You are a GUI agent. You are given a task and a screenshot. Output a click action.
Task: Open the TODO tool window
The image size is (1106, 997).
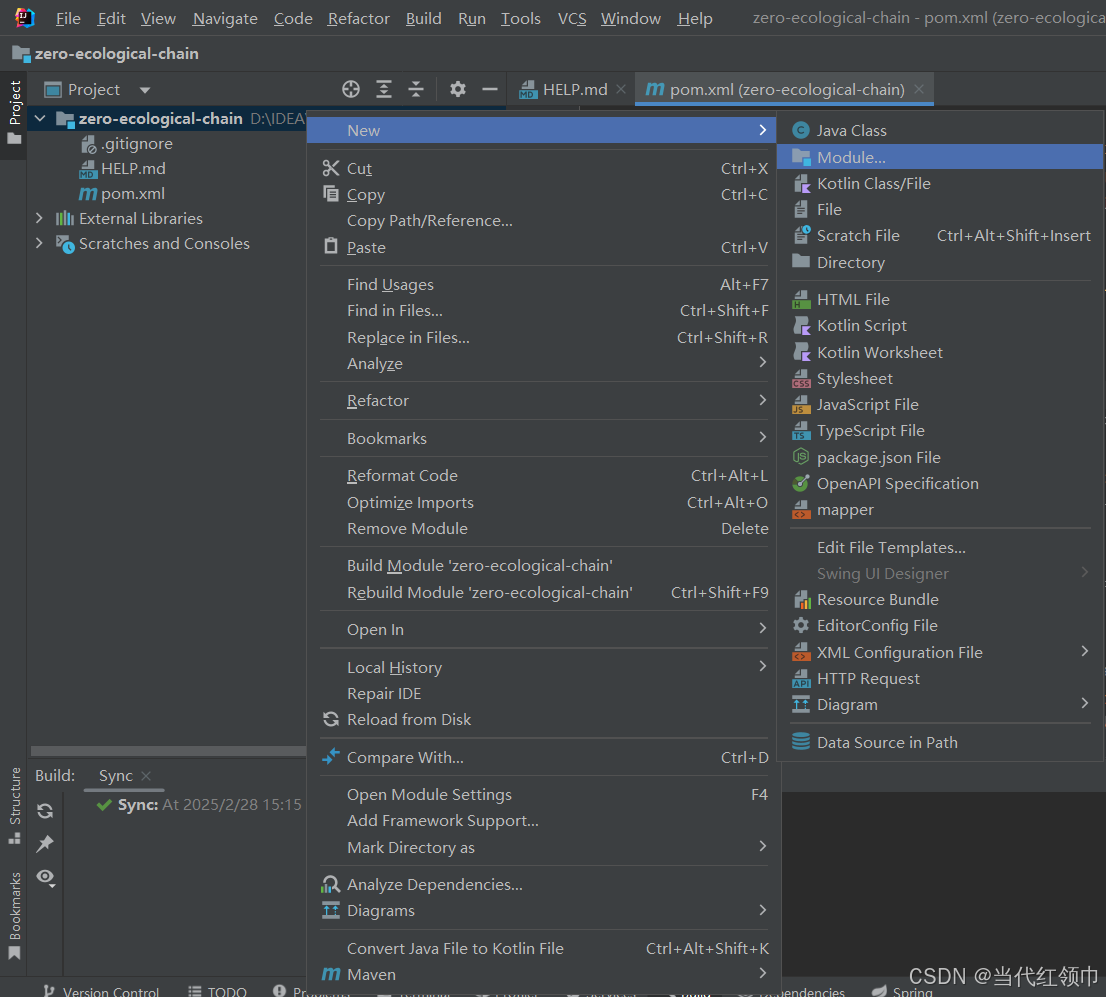tap(217, 991)
